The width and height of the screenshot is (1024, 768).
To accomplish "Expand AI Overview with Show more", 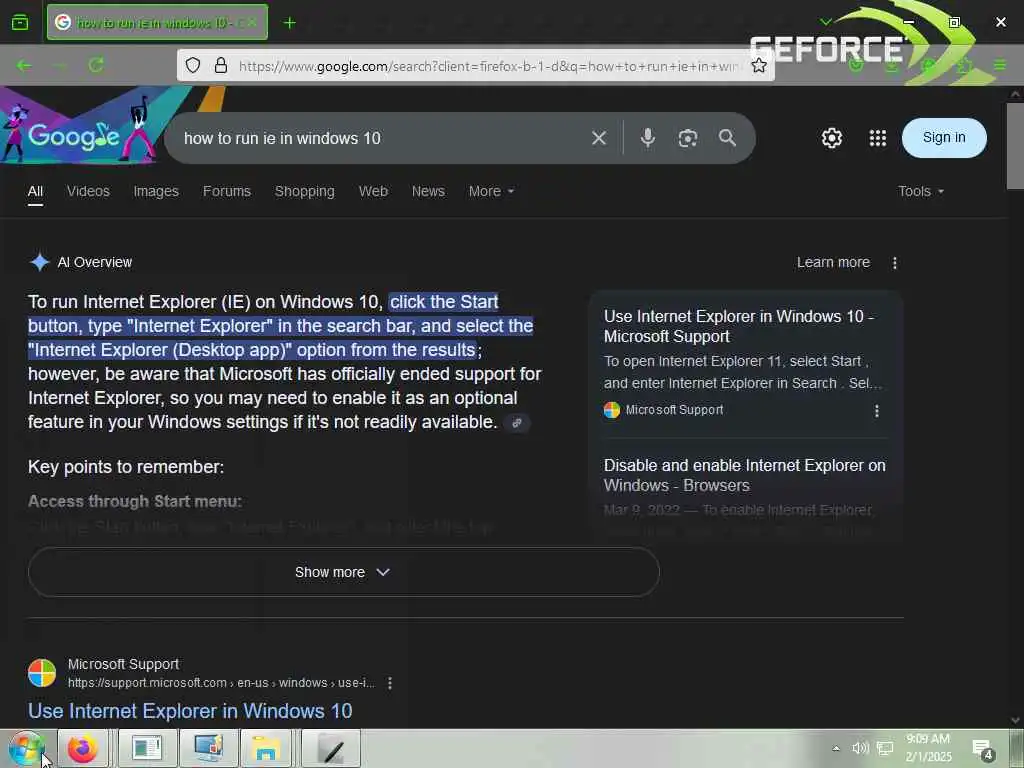I will point(344,572).
